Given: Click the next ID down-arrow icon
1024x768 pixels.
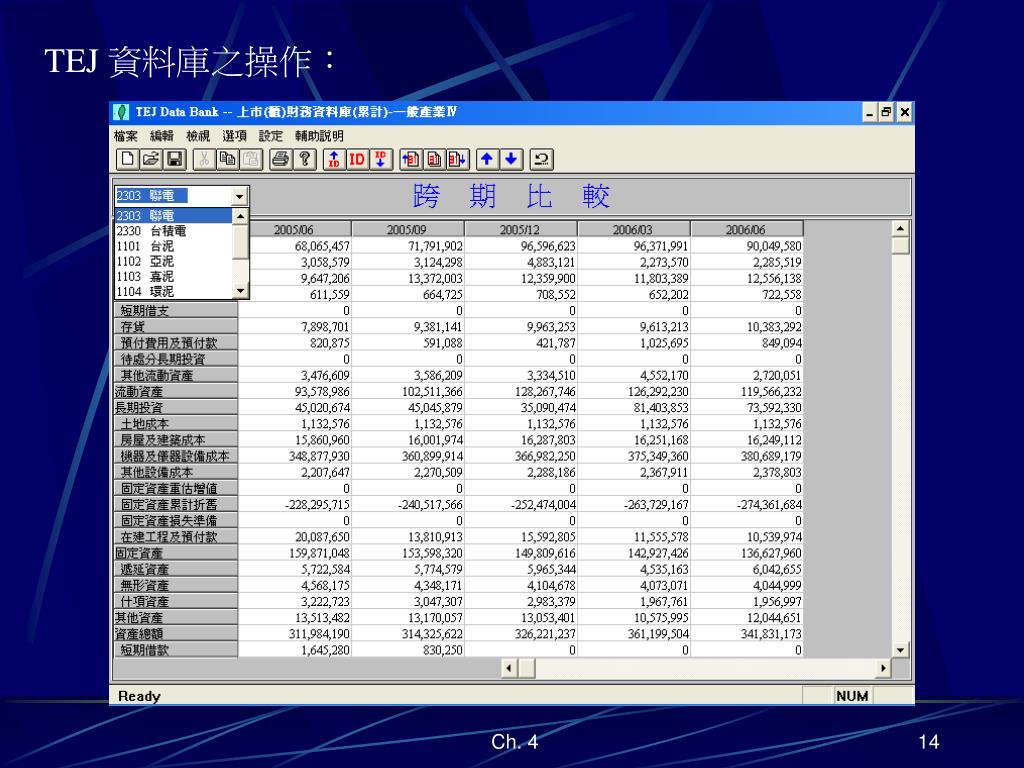Looking at the screenshot, I should (x=380, y=159).
